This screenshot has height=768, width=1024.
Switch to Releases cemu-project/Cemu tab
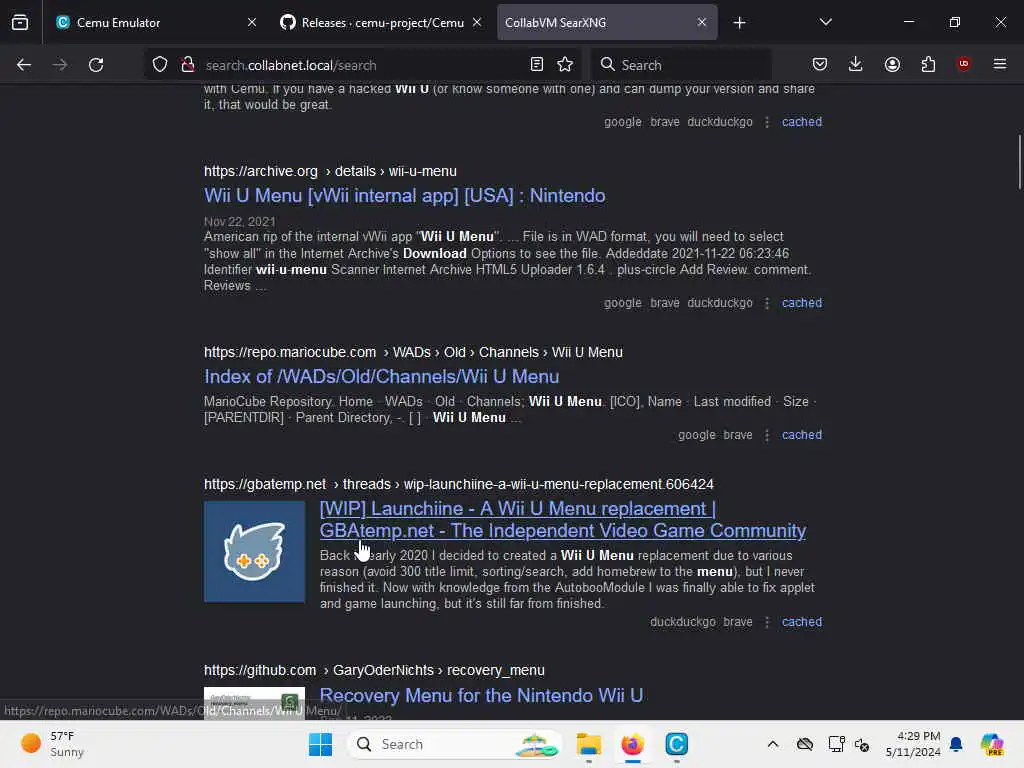[x=381, y=22]
